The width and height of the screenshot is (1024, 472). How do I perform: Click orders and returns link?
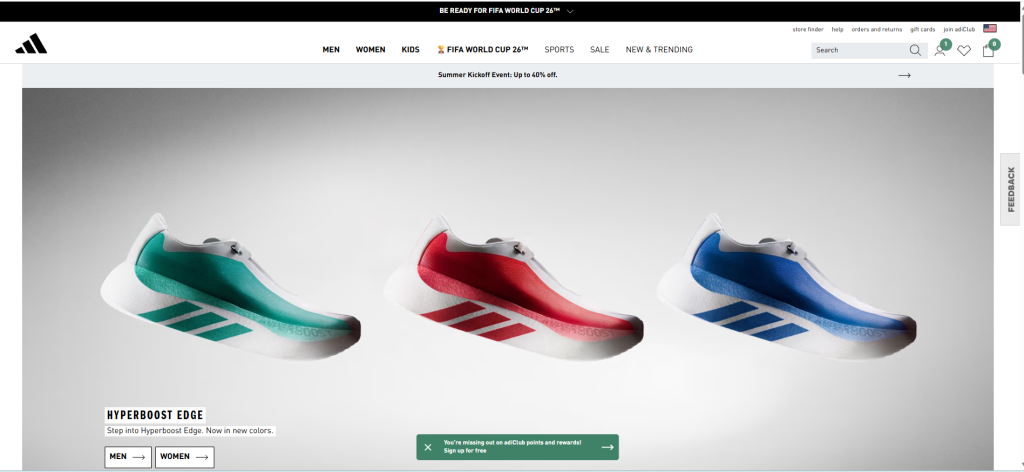[x=876, y=29]
